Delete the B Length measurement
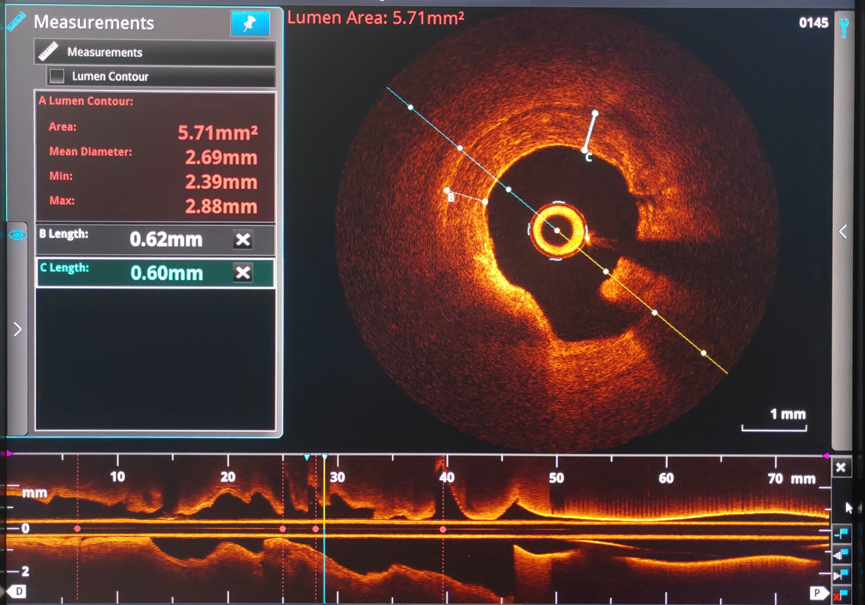This screenshot has width=865, height=605. point(243,239)
